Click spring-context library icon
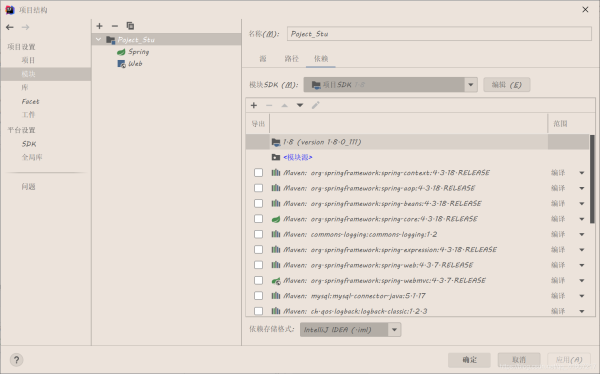This screenshot has width=600, height=374. pyautogui.click(x=276, y=173)
